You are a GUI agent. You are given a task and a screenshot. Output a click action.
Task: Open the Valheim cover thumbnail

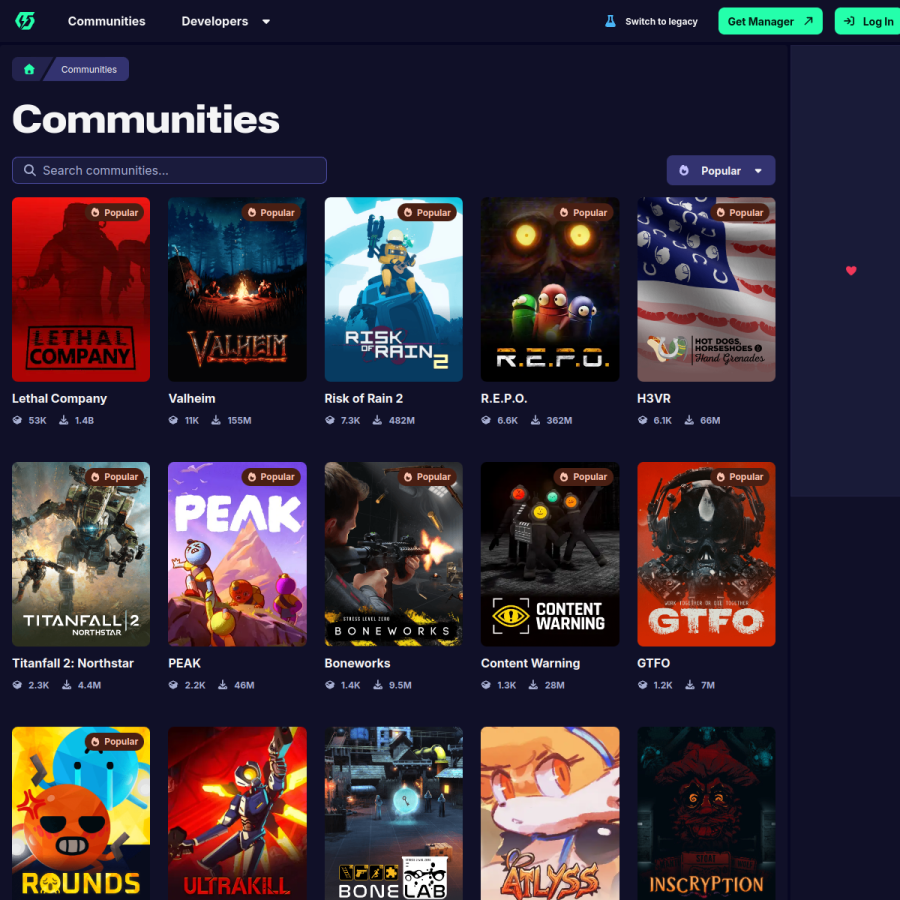click(x=237, y=289)
